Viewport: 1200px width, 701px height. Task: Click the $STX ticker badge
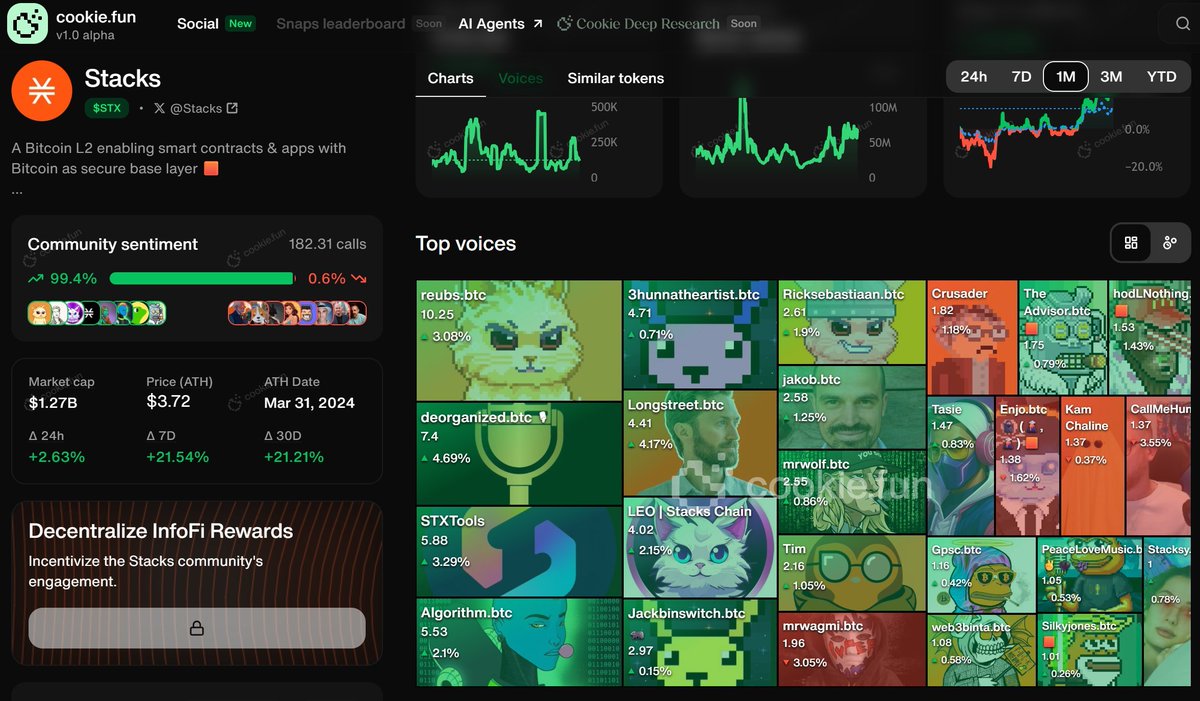coord(106,108)
